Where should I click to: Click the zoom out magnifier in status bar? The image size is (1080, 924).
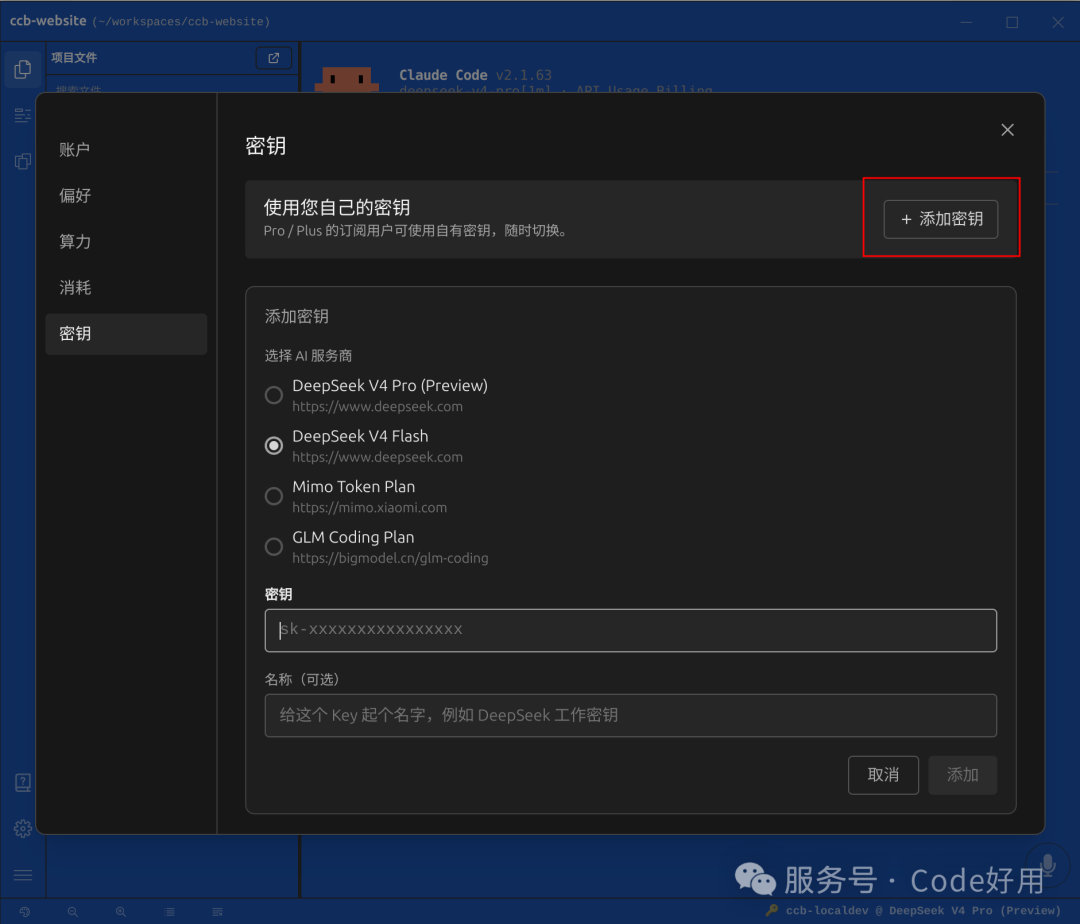(72, 912)
